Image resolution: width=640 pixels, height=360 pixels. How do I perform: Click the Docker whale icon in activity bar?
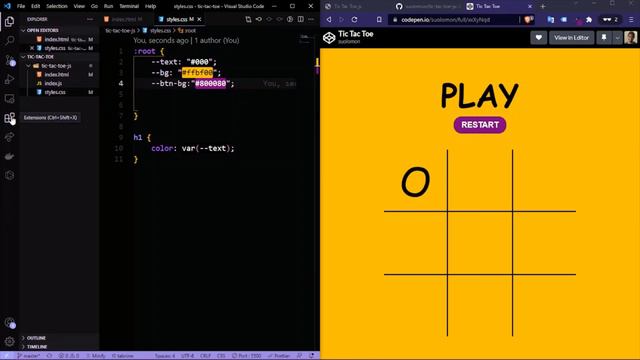click(x=9, y=156)
